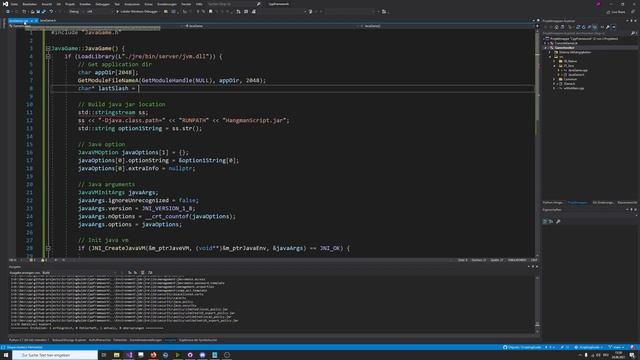Image resolution: width=640 pixels, height=360 pixels.
Task: Start Lokaler Windows-Debugger
Action: [138, 12]
